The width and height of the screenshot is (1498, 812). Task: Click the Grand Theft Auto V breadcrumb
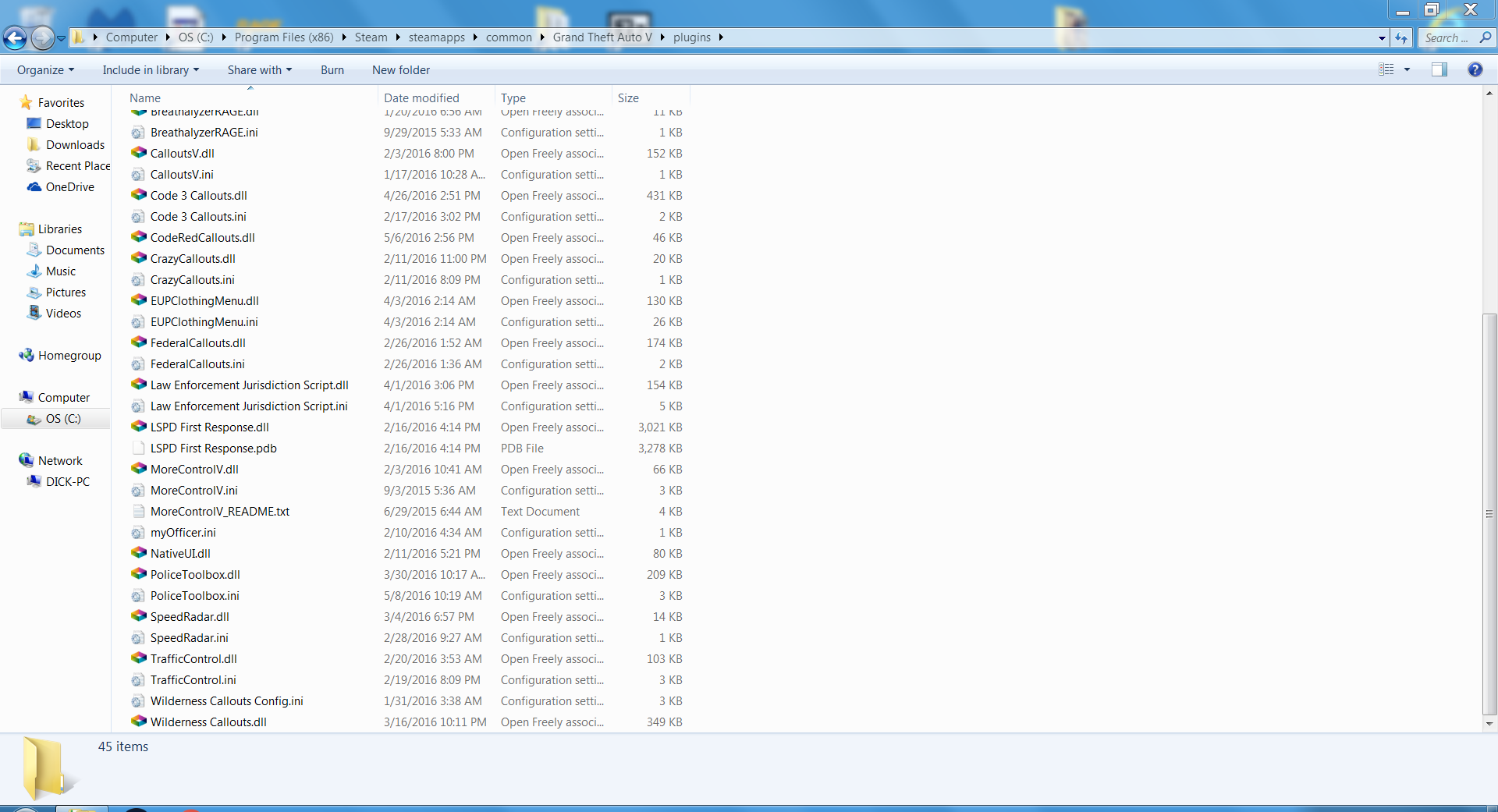pos(602,37)
